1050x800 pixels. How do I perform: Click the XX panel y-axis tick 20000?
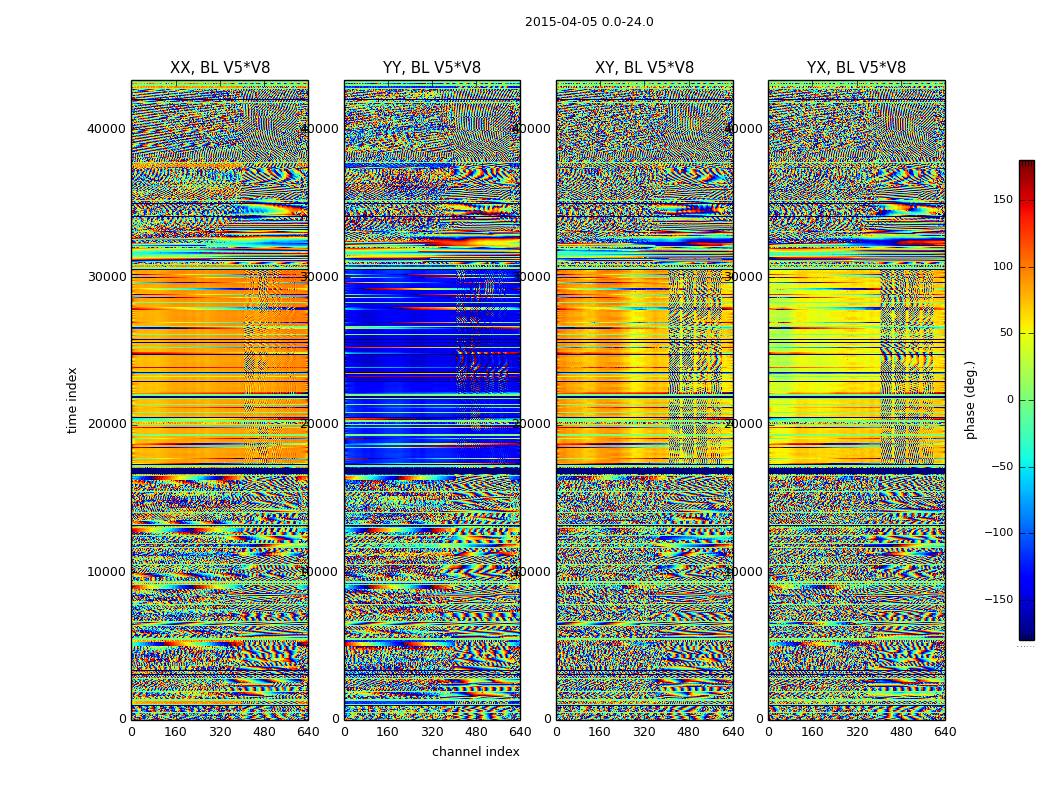tap(106, 424)
